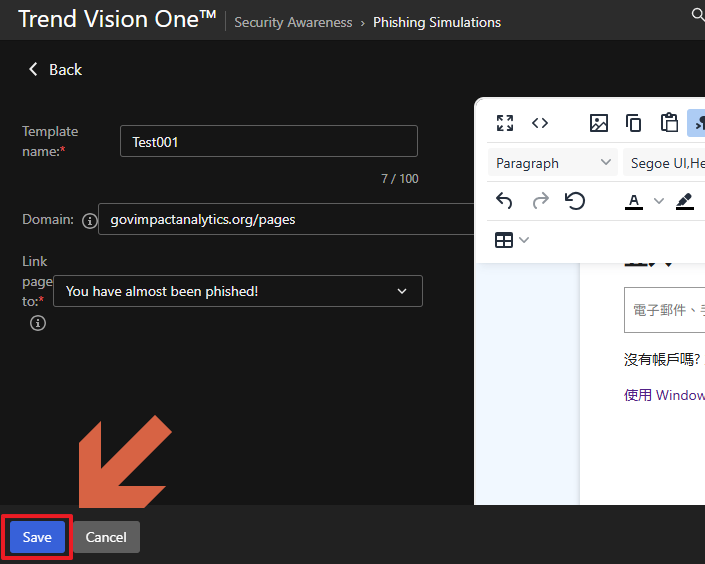Click the copy icon in editor toolbar
The height and width of the screenshot is (564, 705).
[633, 123]
